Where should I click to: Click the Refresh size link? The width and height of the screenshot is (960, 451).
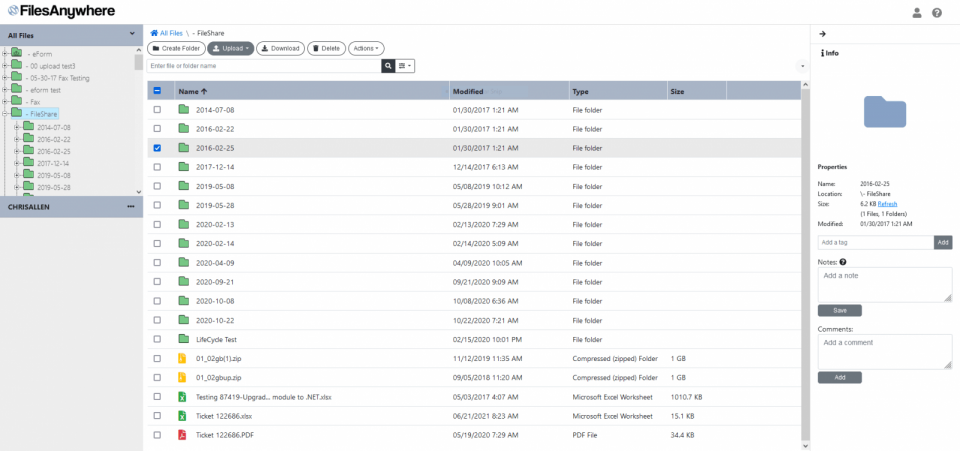[887, 203]
